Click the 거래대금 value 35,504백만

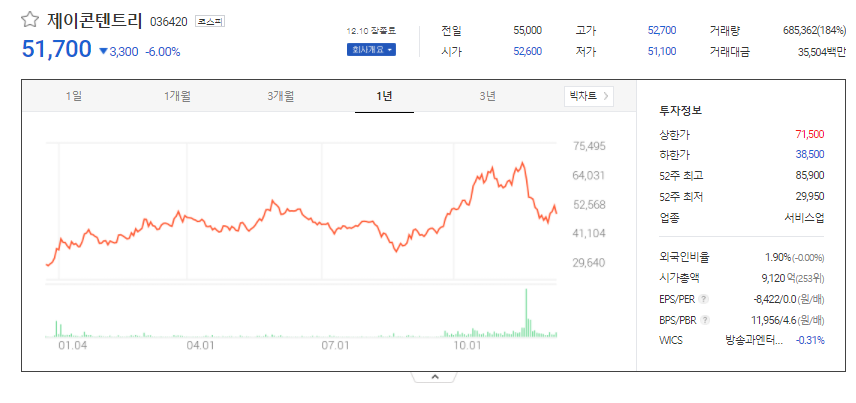[x=822, y=52]
